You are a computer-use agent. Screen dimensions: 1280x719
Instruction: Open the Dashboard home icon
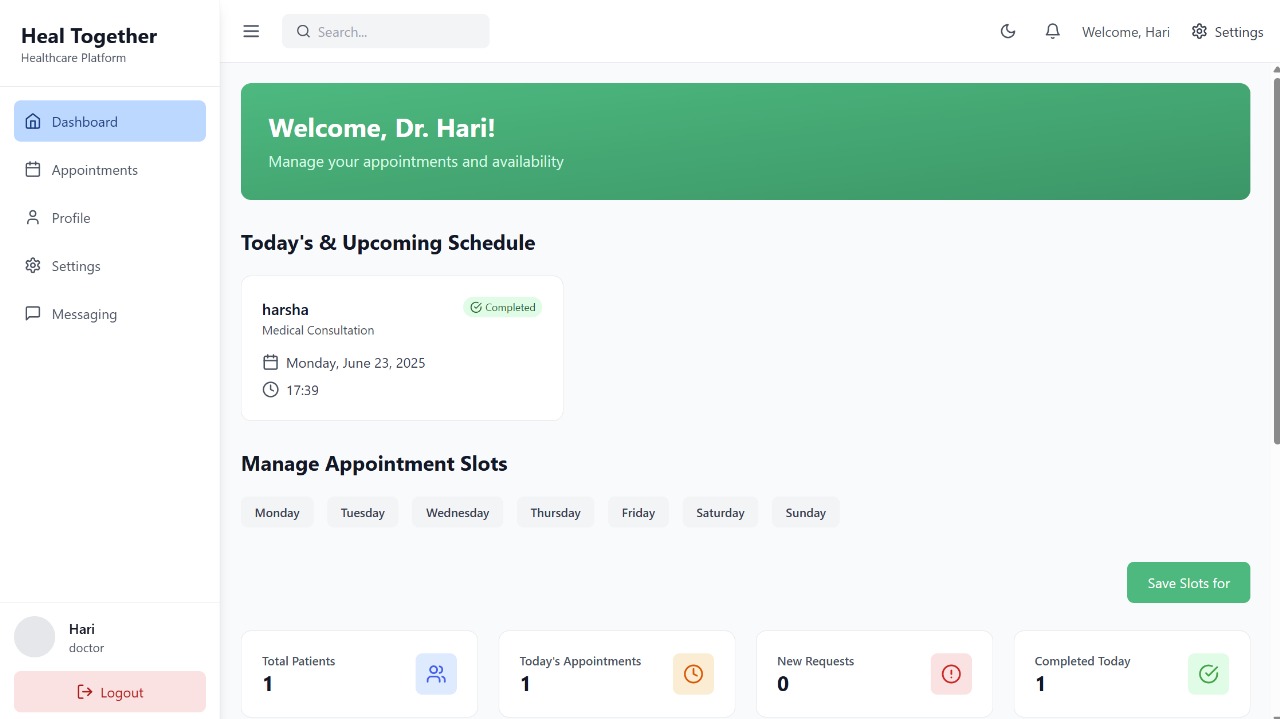coord(33,121)
